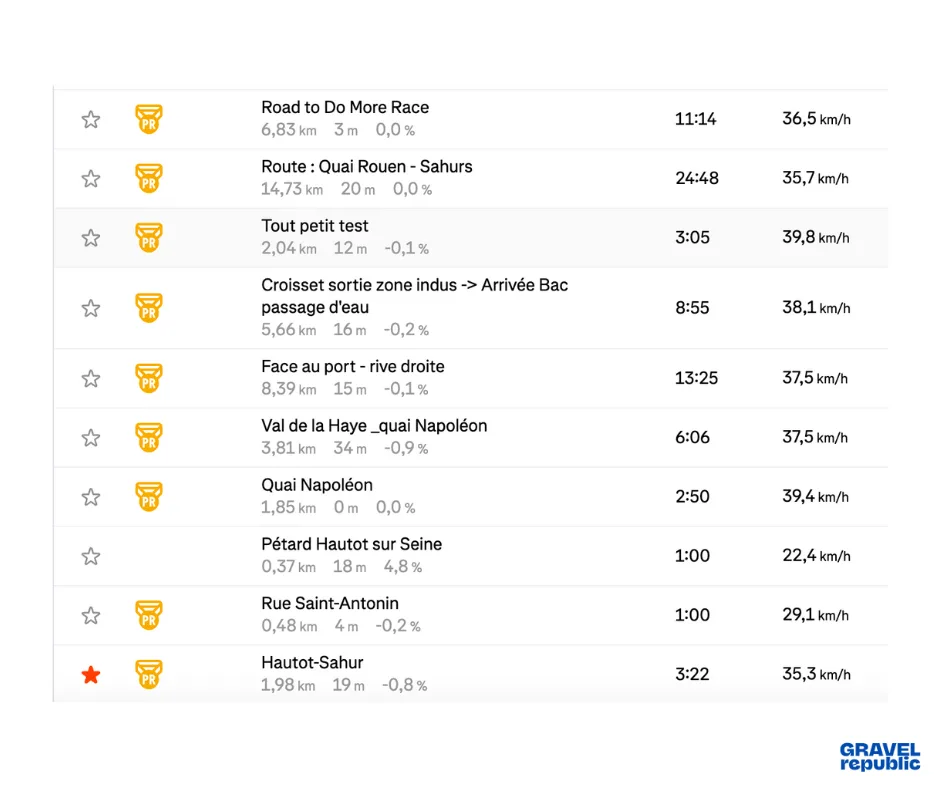Open the Rue Saint-Antonin segment link

[x=330, y=604]
